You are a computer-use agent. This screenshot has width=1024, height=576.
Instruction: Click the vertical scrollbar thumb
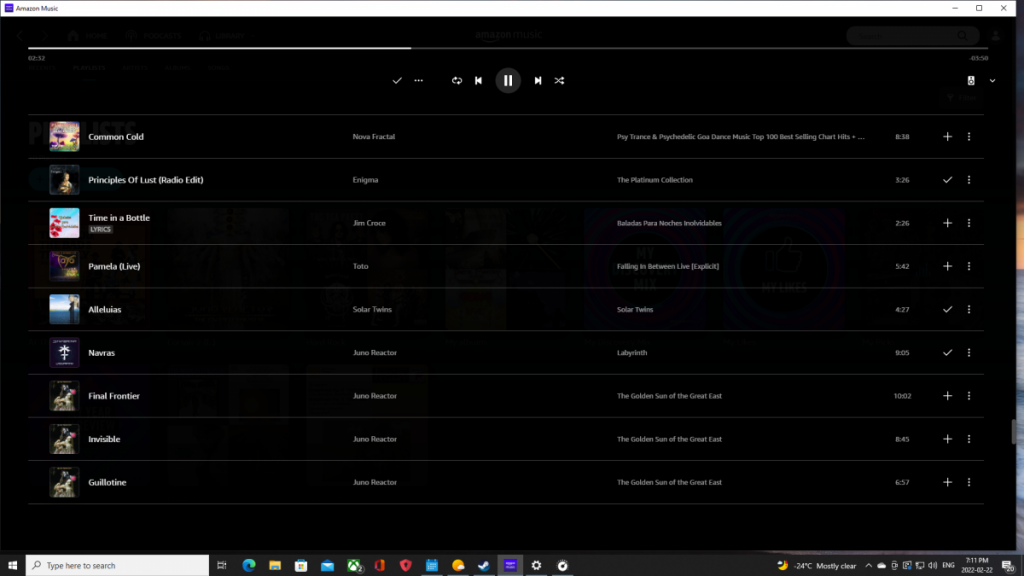pos(1014,431)
